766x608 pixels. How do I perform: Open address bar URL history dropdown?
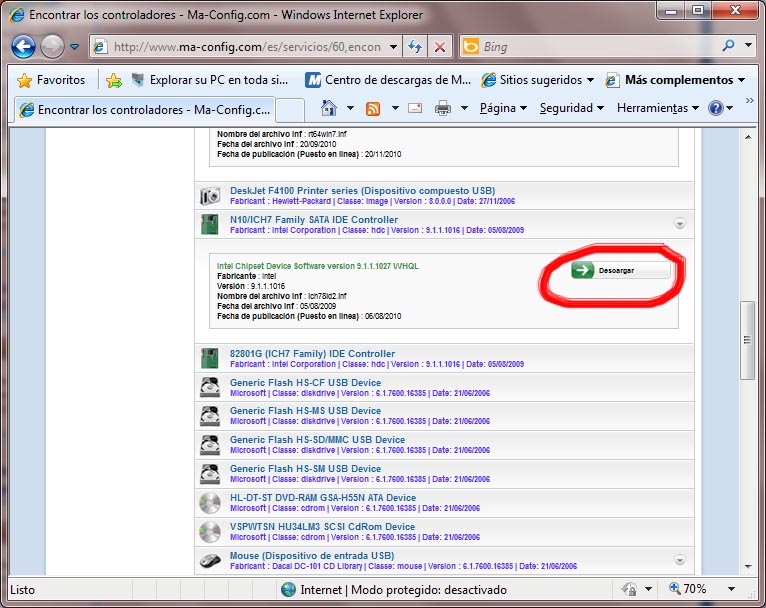coord(393,47)
